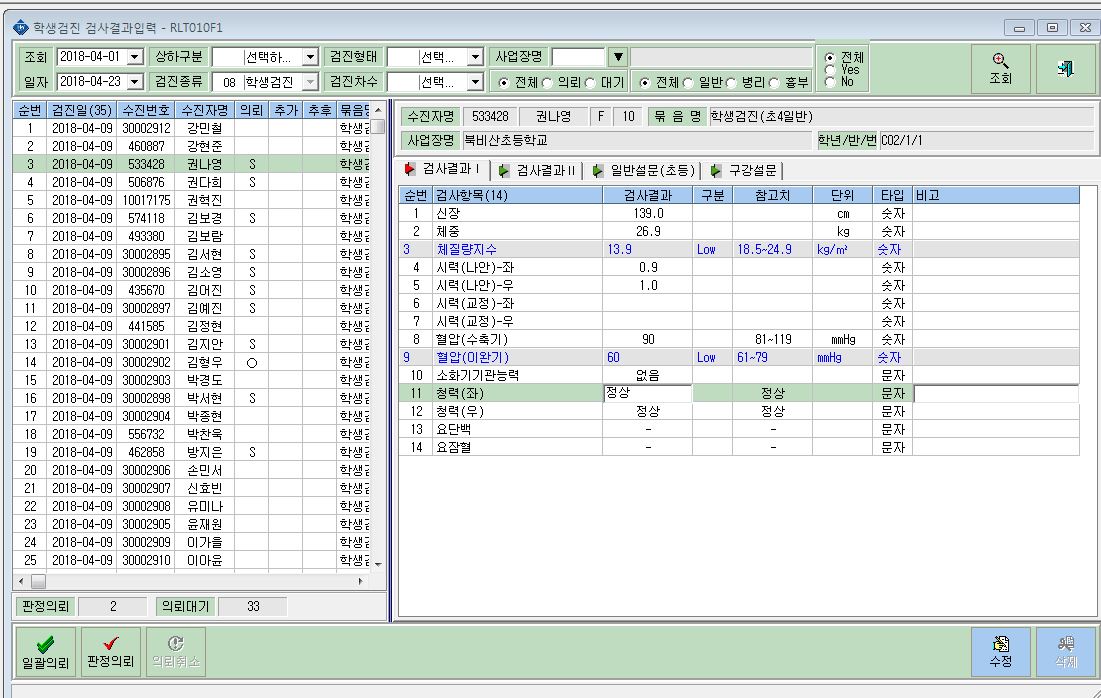Click the 일괄의뢰 green checkmark icon
This screenshot has width=1101, height=698.
[46, 644]
